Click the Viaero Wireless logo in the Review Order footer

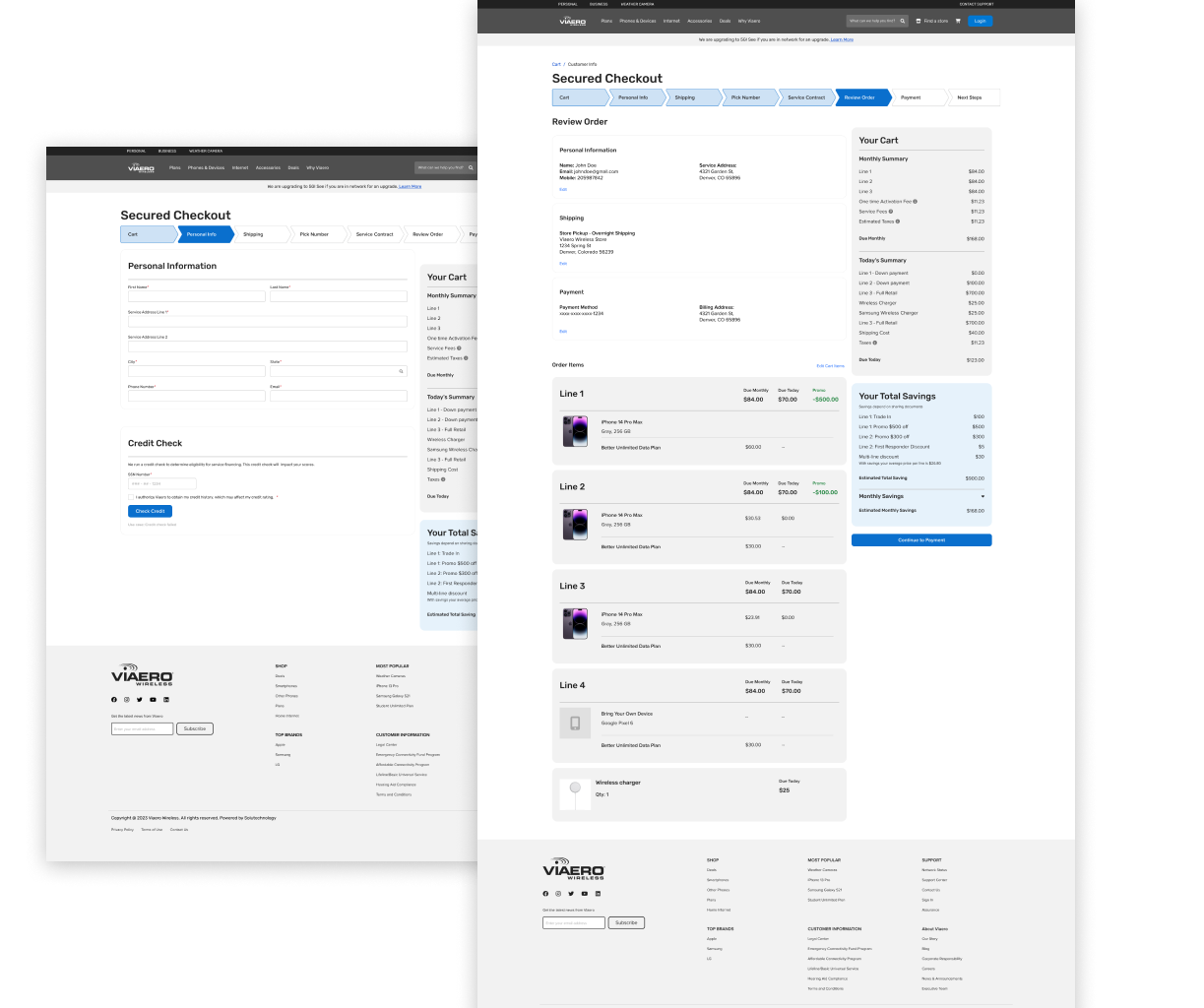click(573, 868)
